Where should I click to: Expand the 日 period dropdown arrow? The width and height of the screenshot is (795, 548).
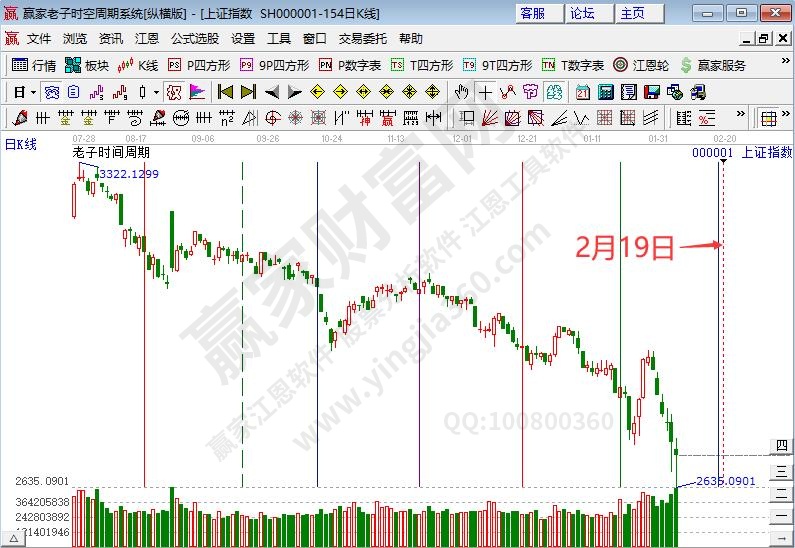point(33,93)
